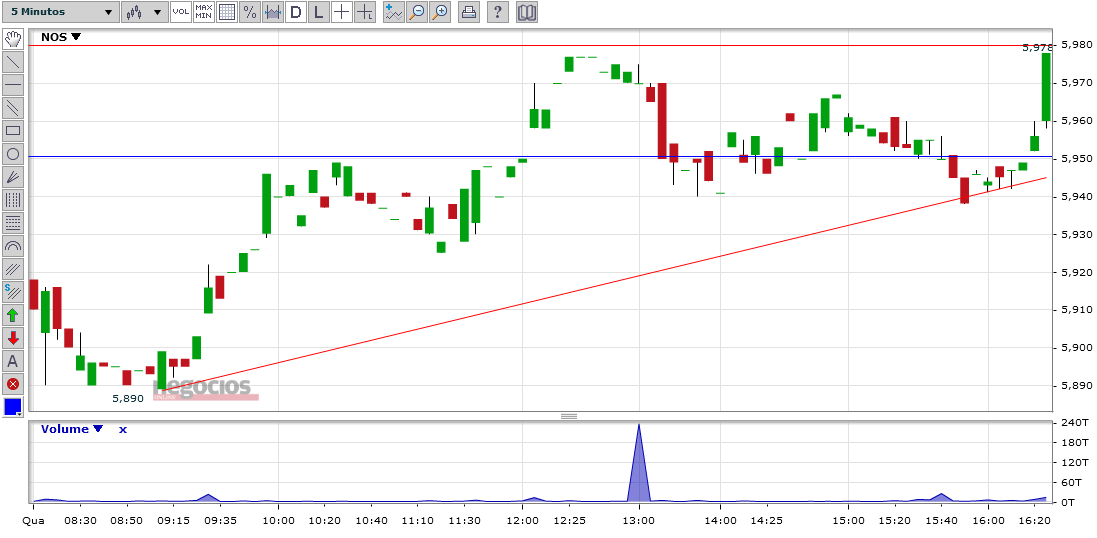Toggle the VOL volume display button

[x=181, y=12]
